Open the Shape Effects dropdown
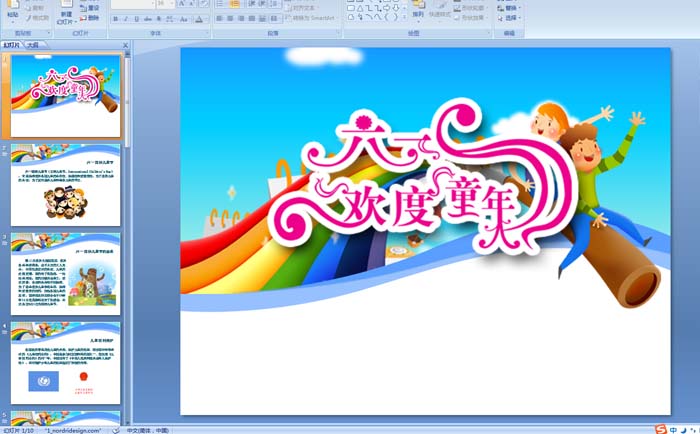The width and height of the screenshot is (700, 434). pyautogui.click(x=471, y=18)
